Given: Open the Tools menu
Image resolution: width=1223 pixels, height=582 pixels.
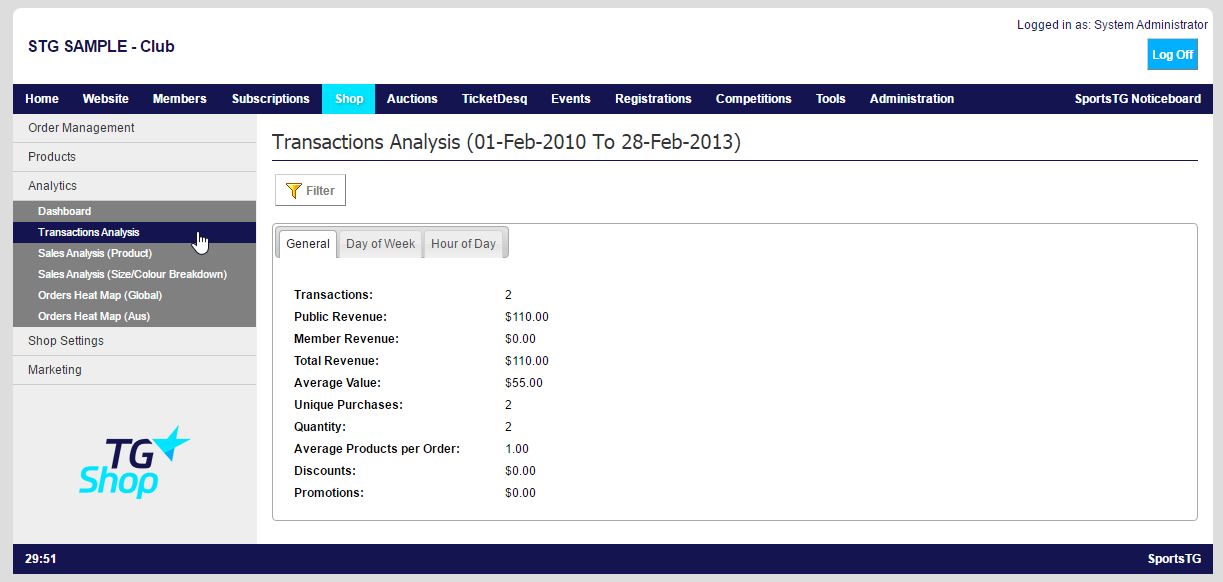Looking at the screenshot, I should (x=831, y=99).
